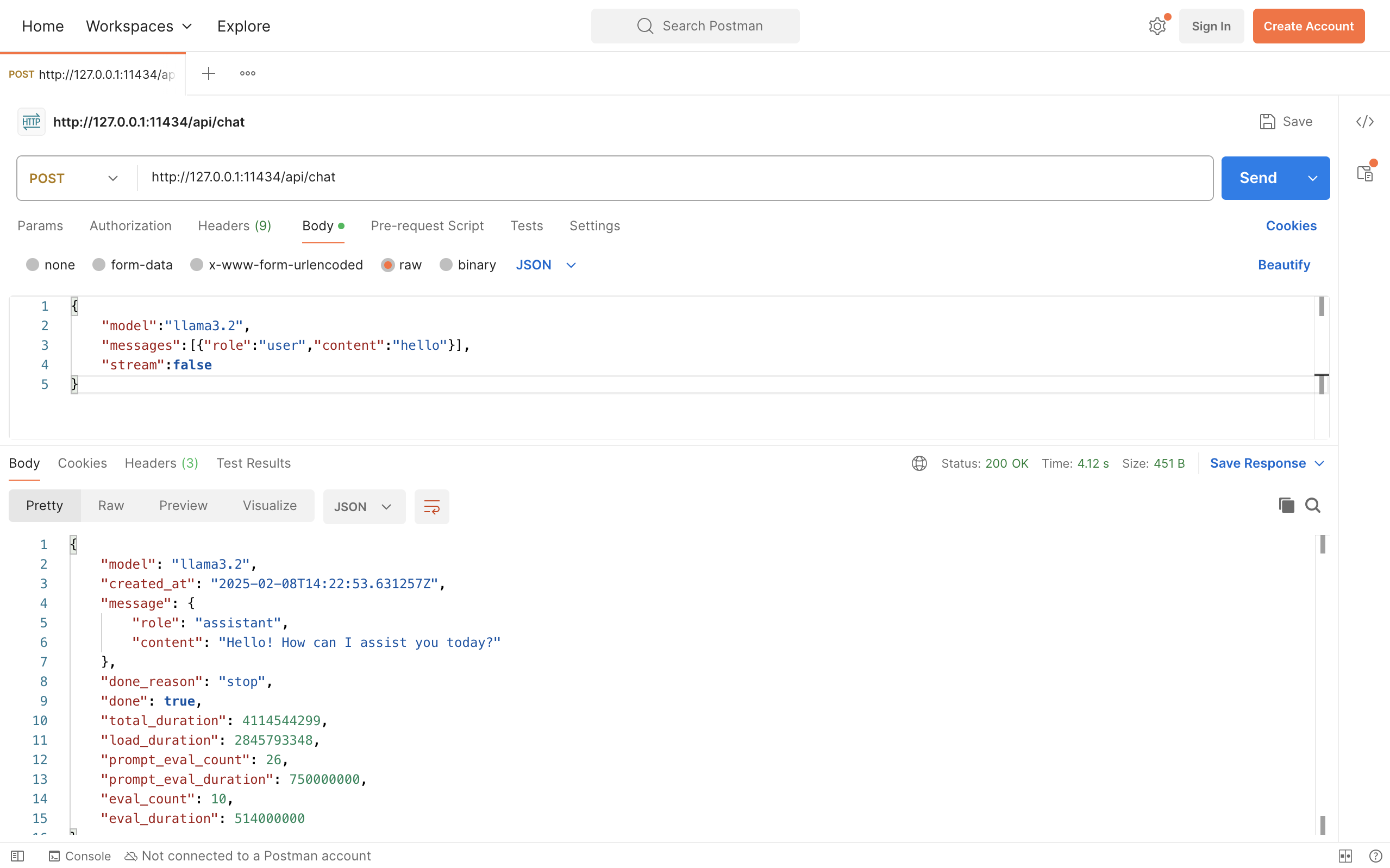Screen dimensions: 1390x868
Task: Click the HTTP request type icon
Action: coord(32,122)
